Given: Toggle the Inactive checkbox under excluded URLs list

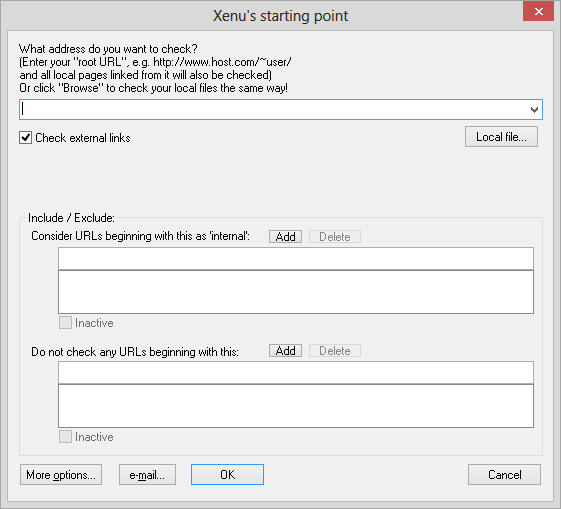Looking at the screenshot, I should [x=65, y=437].
